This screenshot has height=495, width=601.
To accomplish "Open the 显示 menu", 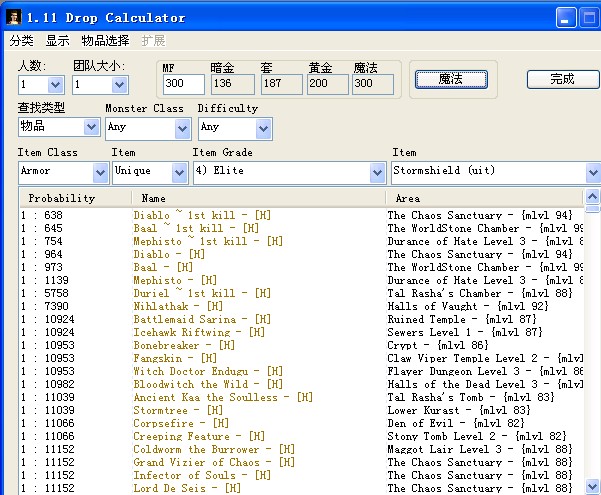I will pos(57,41).
